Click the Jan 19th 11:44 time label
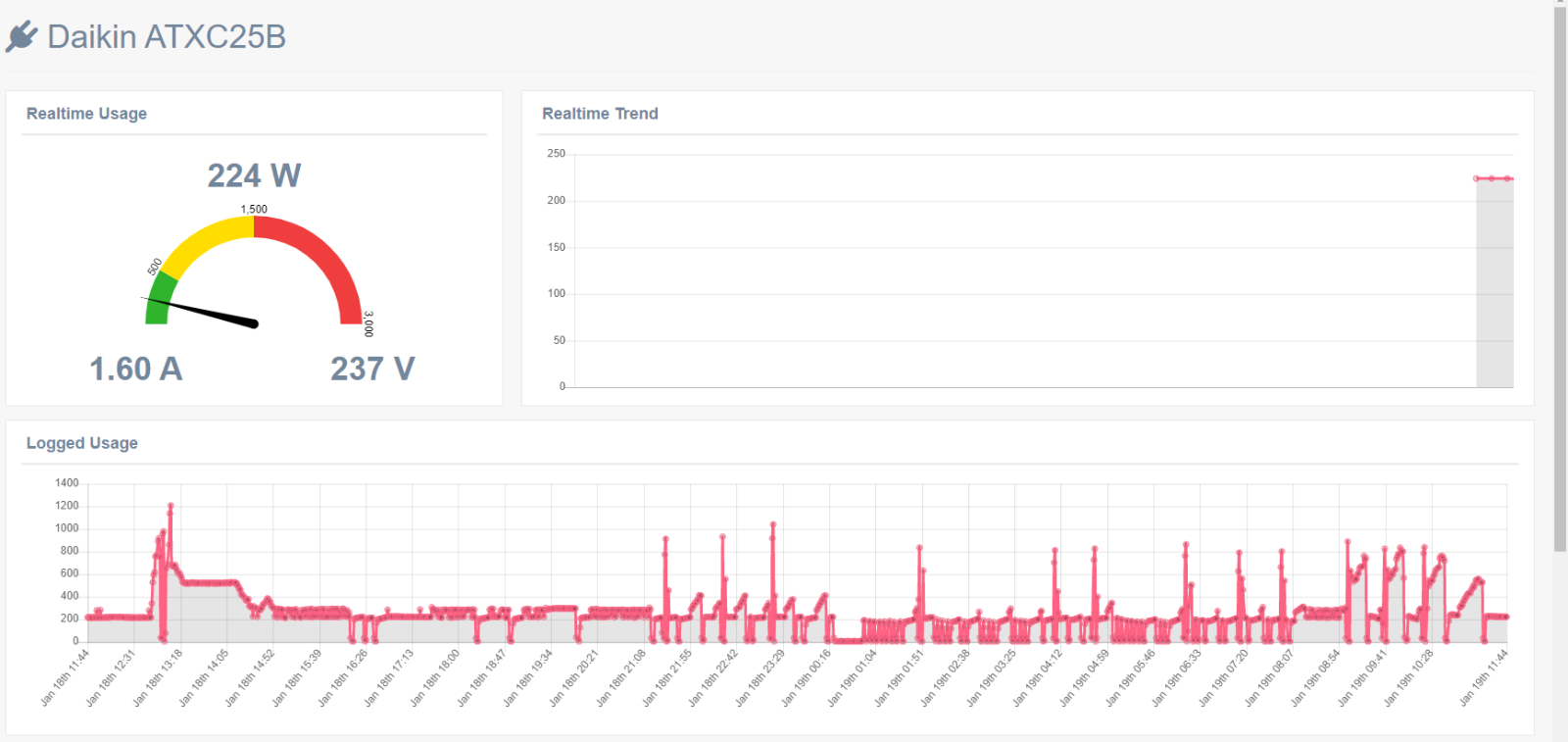The width and height of the screenshot is (1568, 742). [x=1484, y=676]
